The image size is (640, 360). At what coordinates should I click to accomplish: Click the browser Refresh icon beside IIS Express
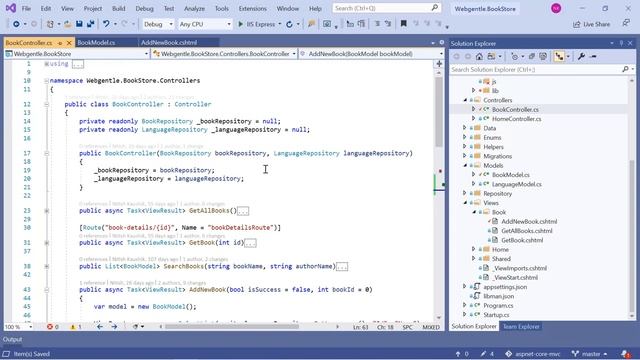pos(289,24)
